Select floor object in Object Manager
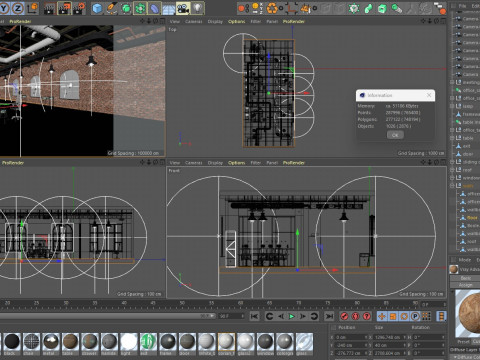 click(472, 217)
